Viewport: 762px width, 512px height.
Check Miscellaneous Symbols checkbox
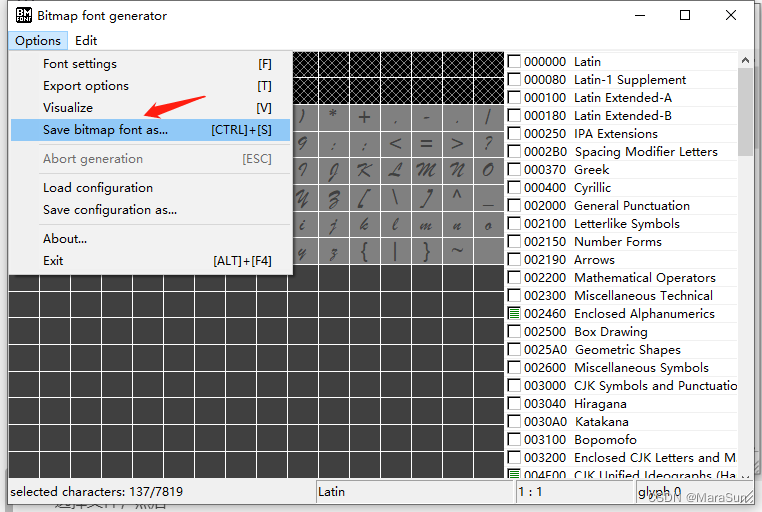tap(514, 367)
